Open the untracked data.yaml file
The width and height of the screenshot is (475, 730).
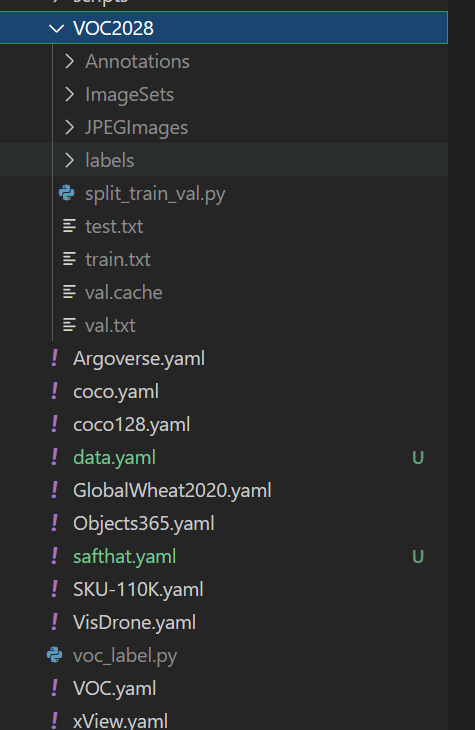pyautogui.click(x=115, y=458)
